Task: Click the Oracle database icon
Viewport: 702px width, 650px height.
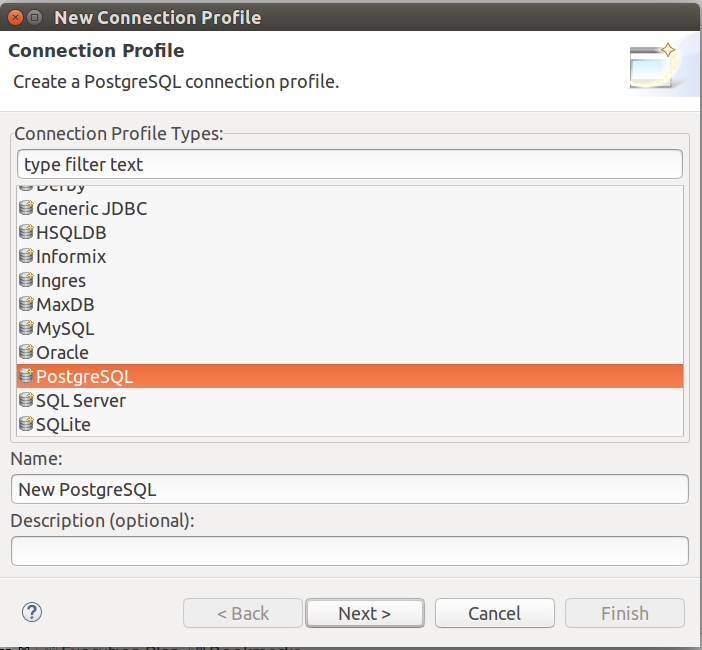Action: pos(26,352)
